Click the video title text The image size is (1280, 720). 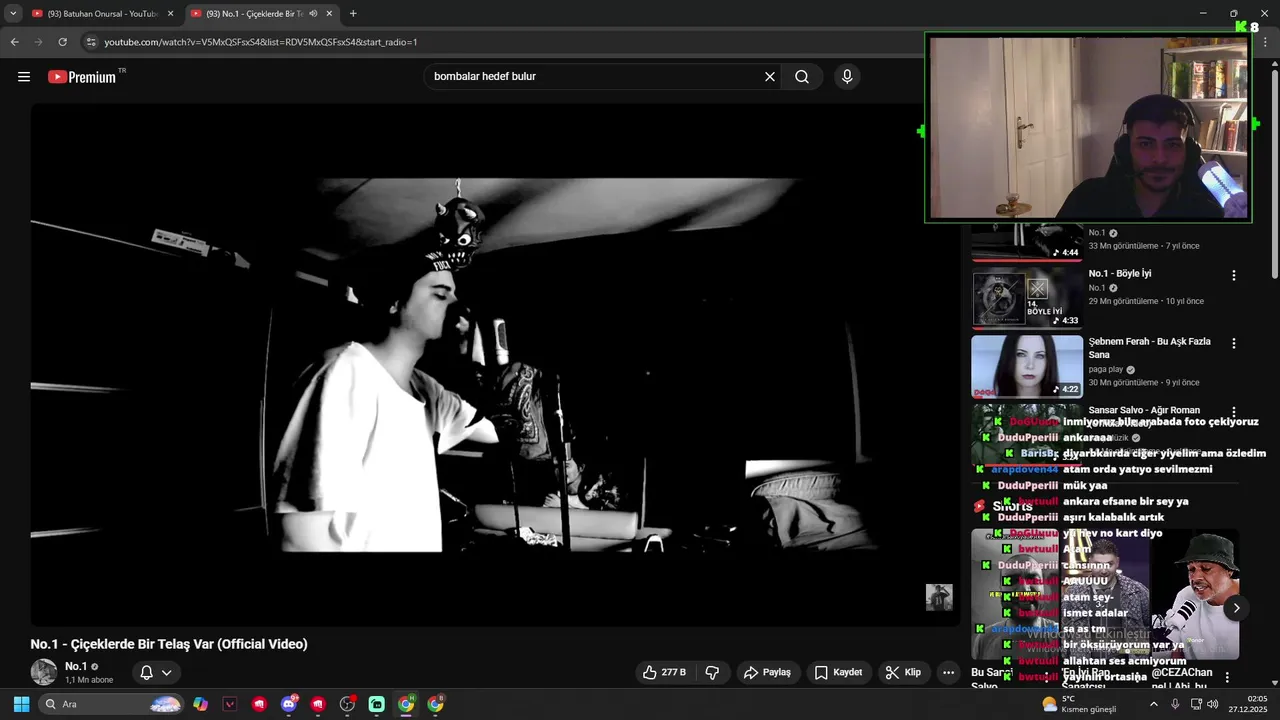point(169,644)
